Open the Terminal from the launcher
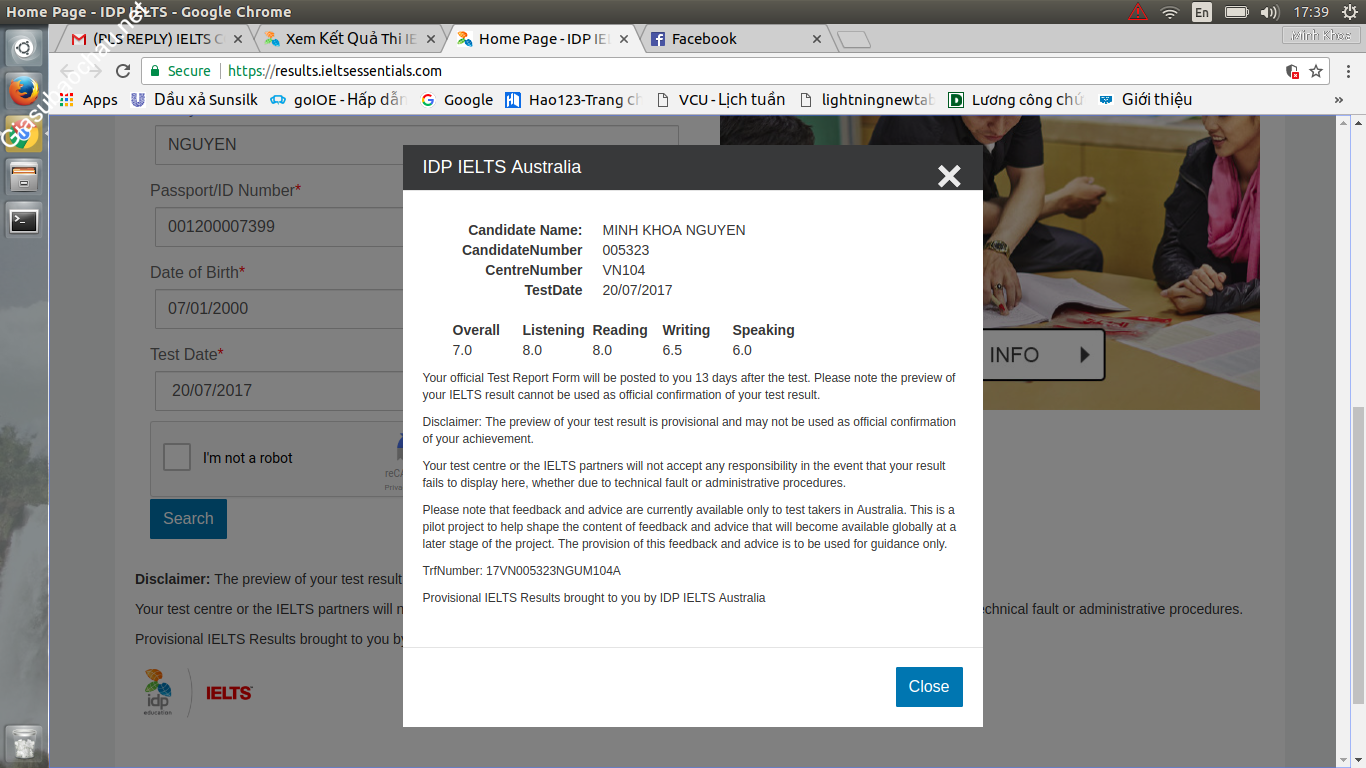The image size is (1366, 768). click(23, 220)
